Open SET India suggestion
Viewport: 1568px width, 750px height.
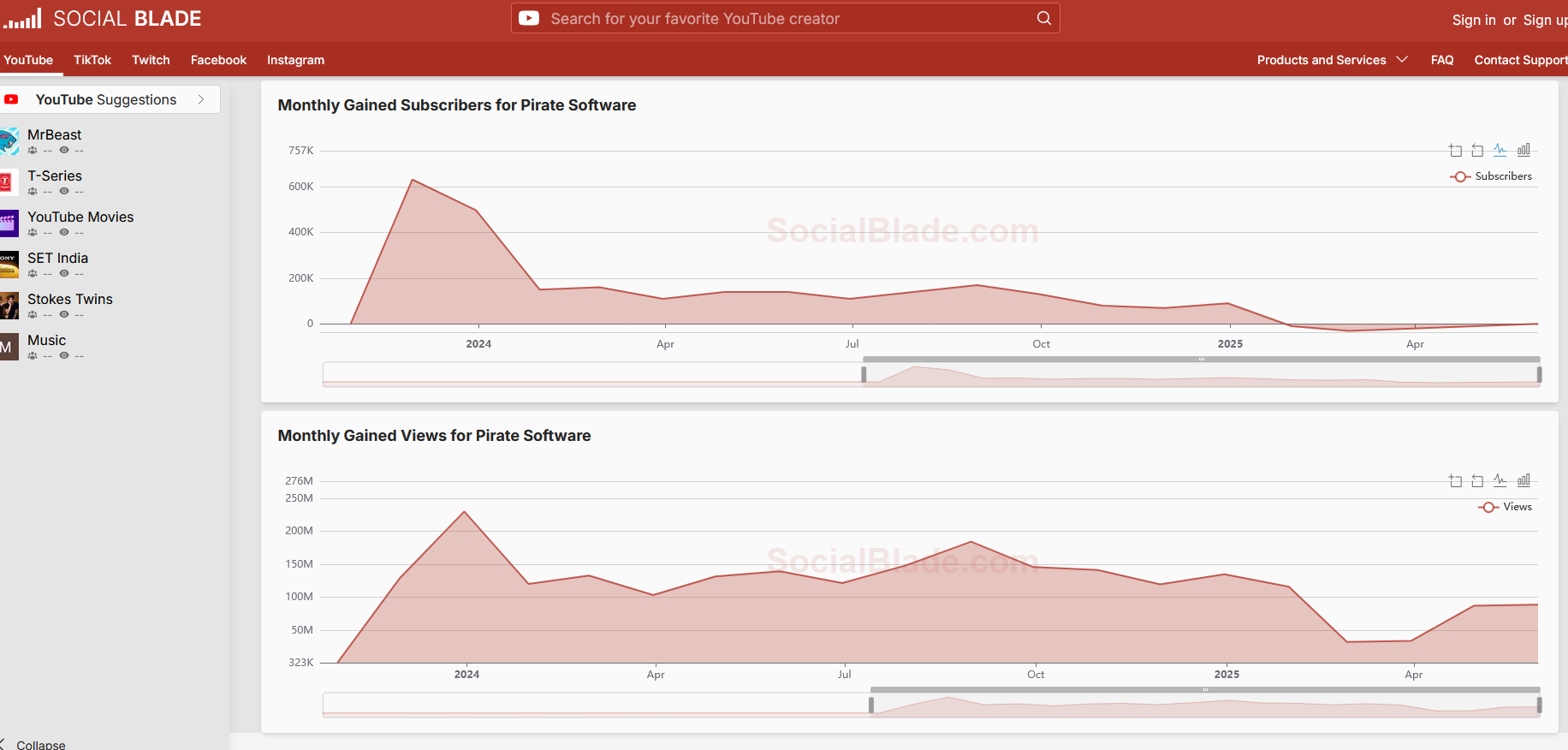pyautogui.click(x=57, y=258)
